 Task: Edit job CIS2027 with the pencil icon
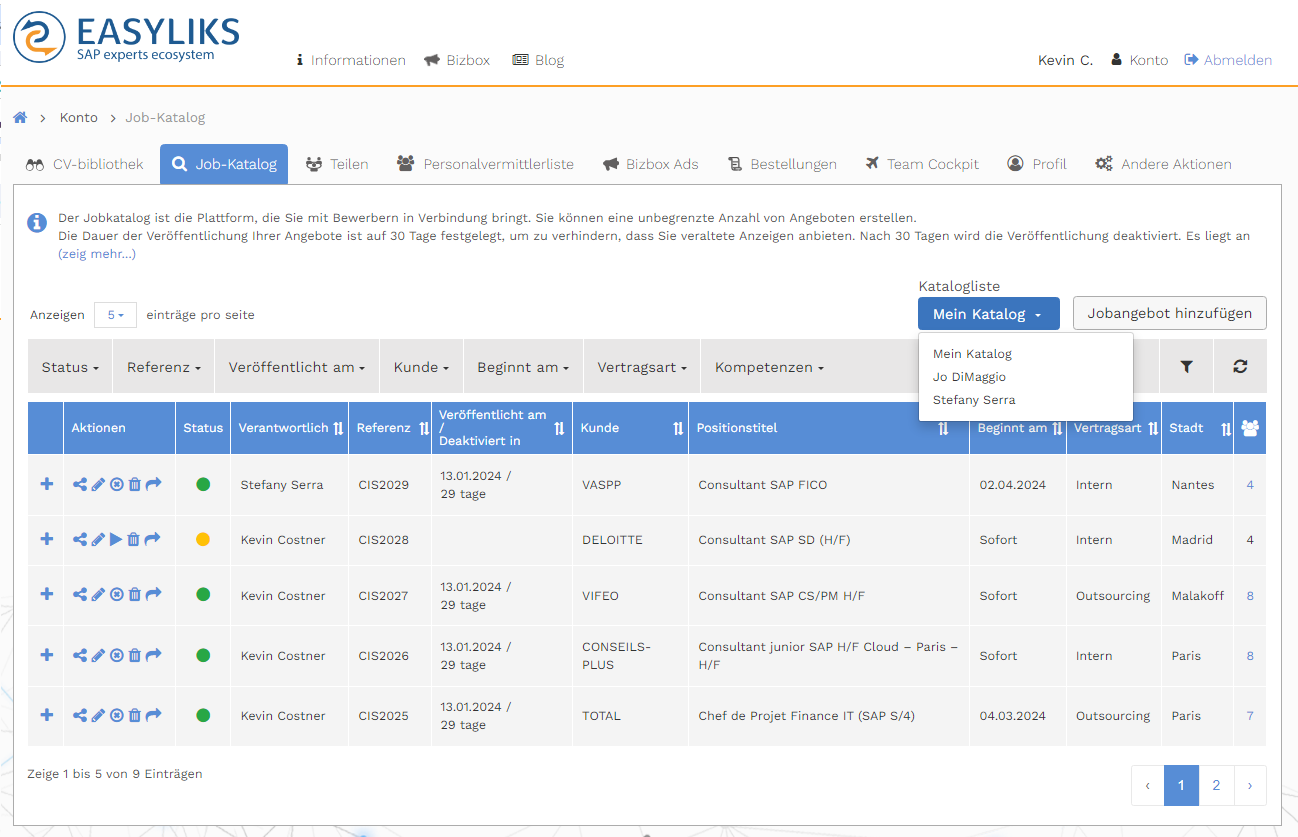coord(98,595)
